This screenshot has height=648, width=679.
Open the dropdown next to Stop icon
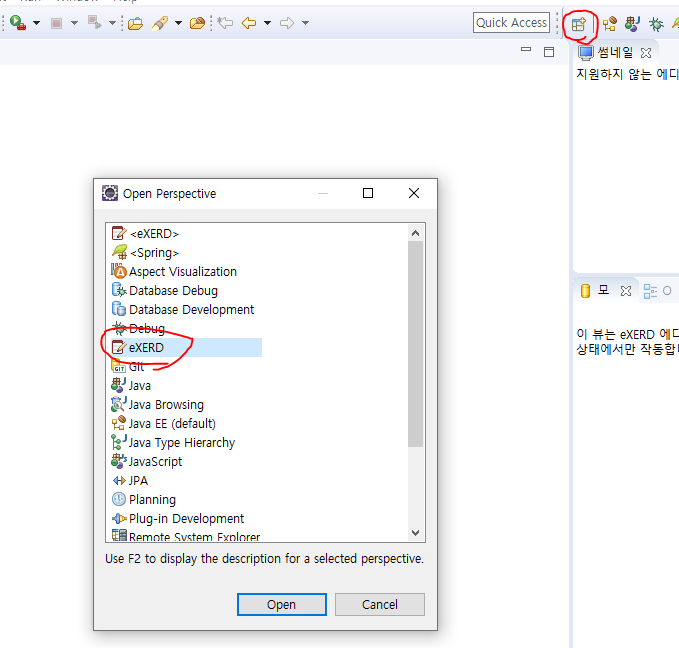74,23
